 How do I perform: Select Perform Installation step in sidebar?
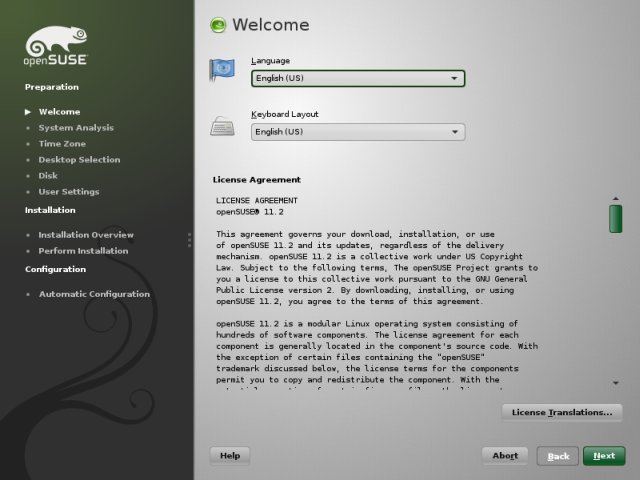coord(83,251)
